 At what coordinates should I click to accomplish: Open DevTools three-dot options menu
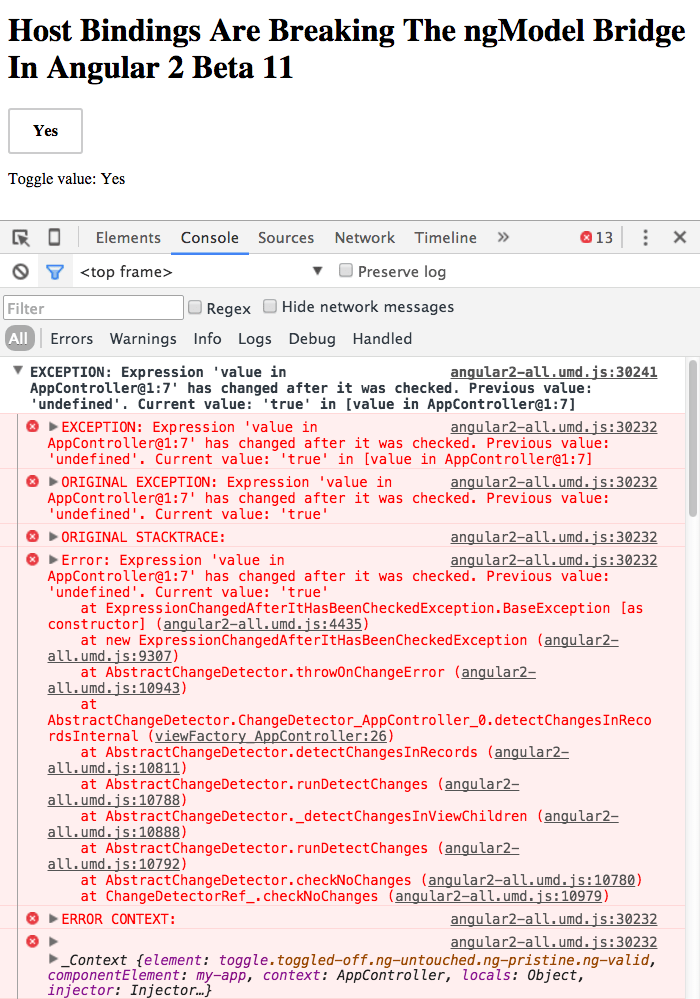[x=645, y=238]
